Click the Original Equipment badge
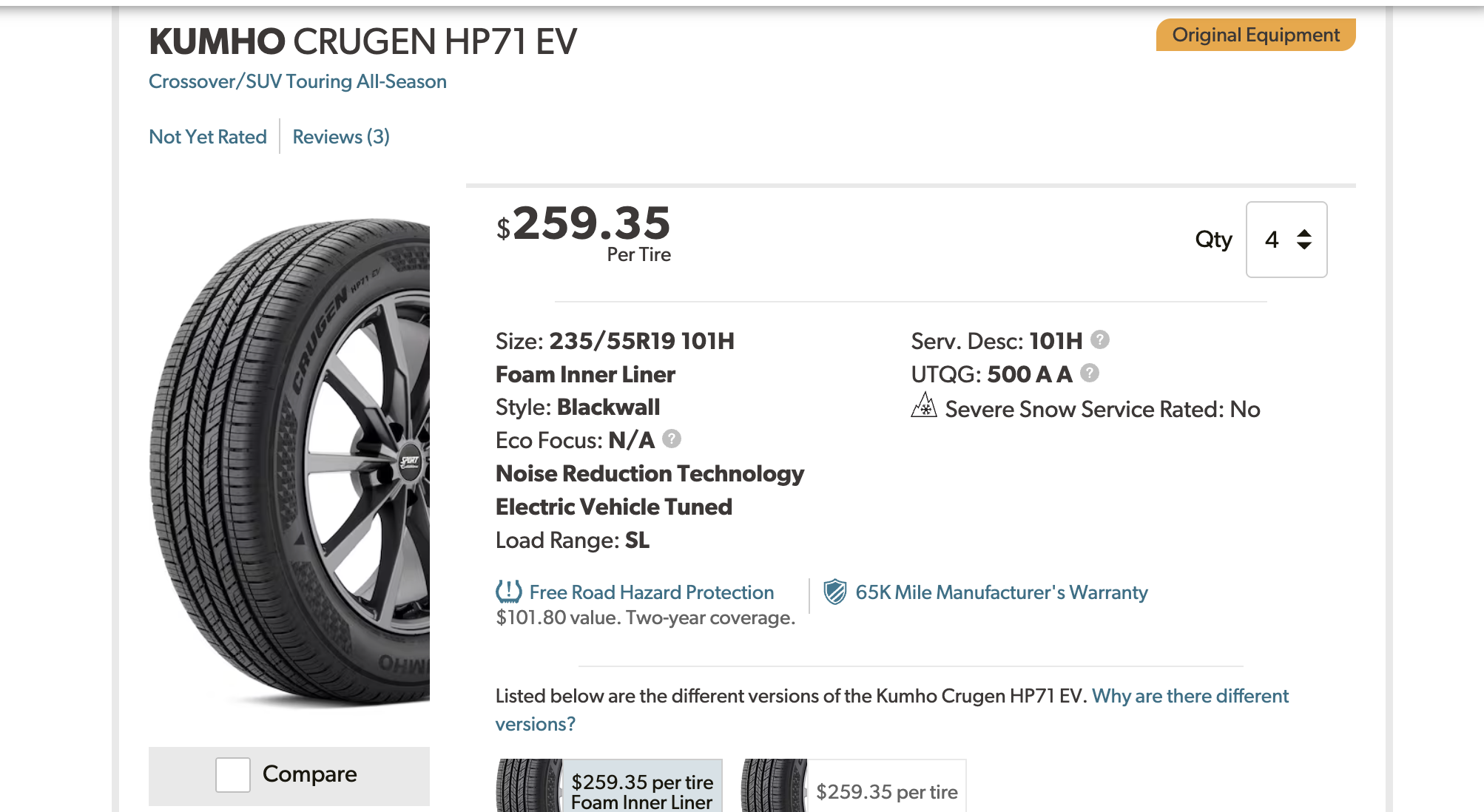Screen dimensions: 1484x812 1255,35
